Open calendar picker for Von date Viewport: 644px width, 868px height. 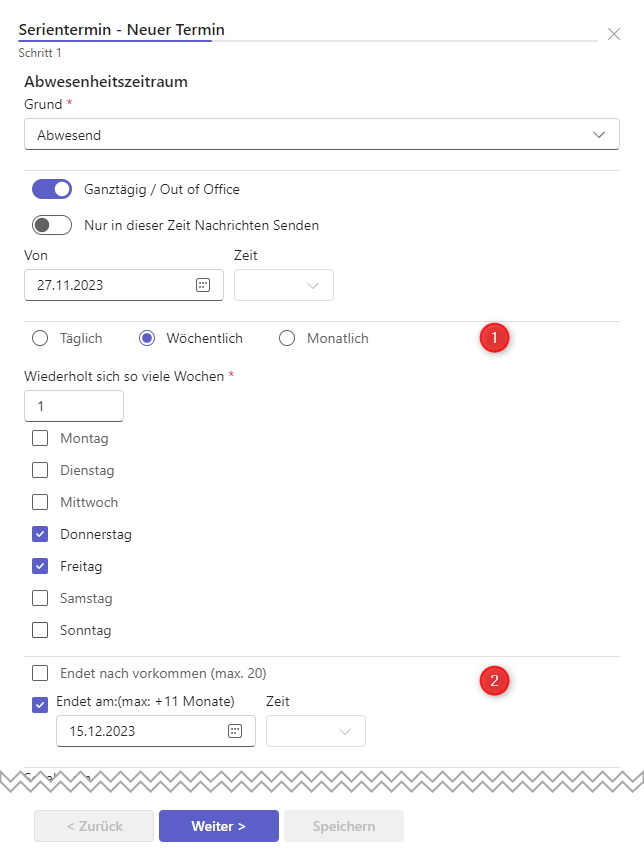click(203, 285)
